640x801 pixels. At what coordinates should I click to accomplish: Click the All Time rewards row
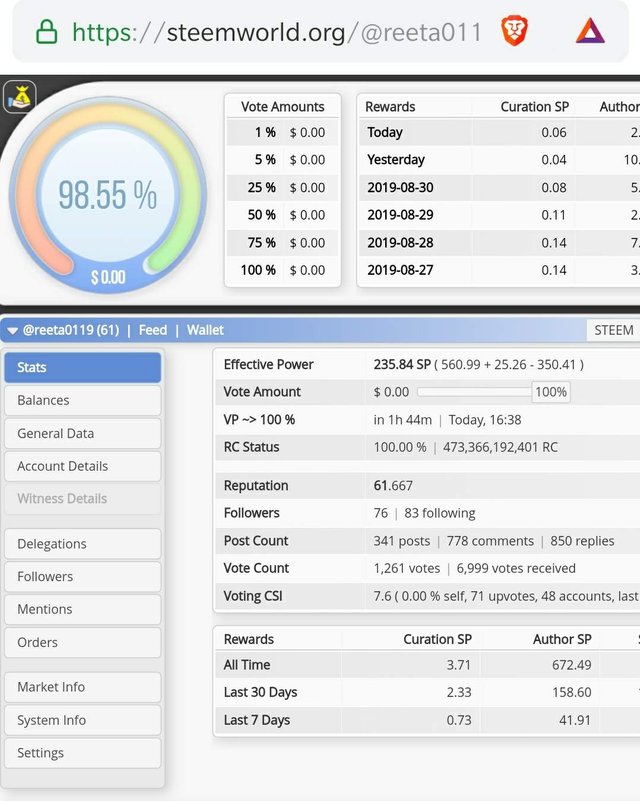pos(427,665)
